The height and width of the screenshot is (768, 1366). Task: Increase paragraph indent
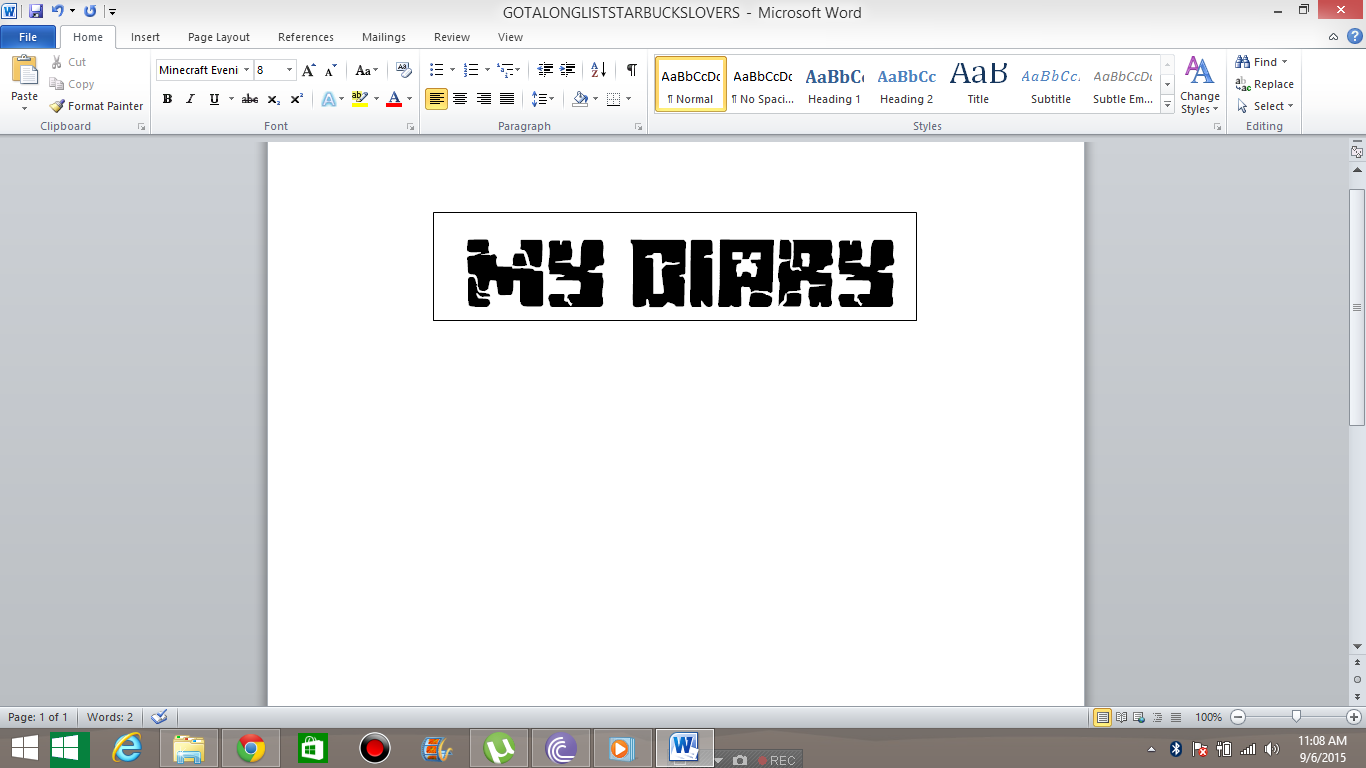[568, 70]
